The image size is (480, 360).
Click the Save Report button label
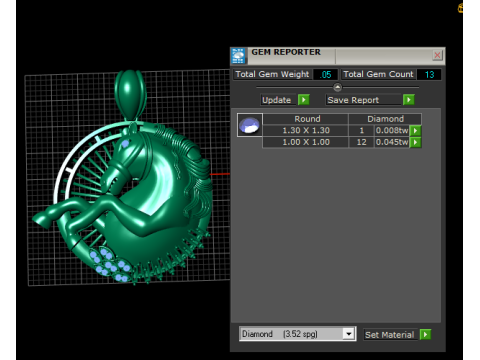click(x=363, y=100)
